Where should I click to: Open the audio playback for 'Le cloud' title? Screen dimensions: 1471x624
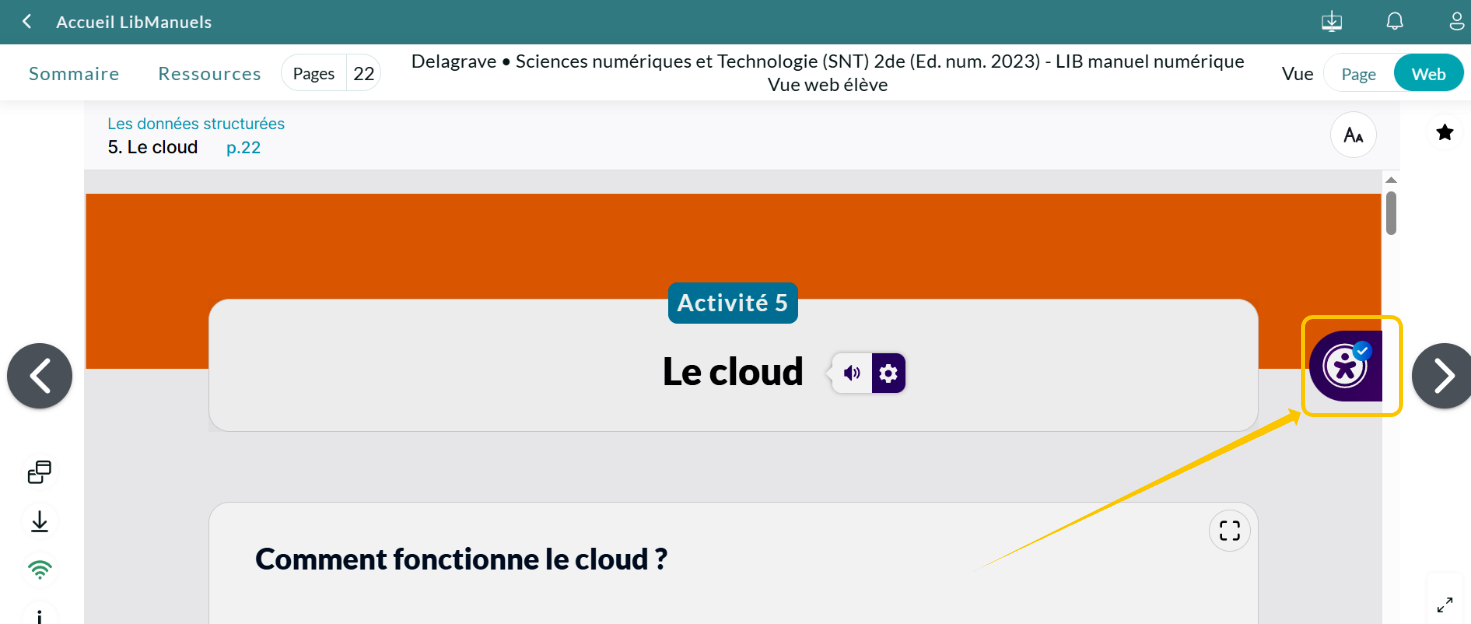click(851, 372)
